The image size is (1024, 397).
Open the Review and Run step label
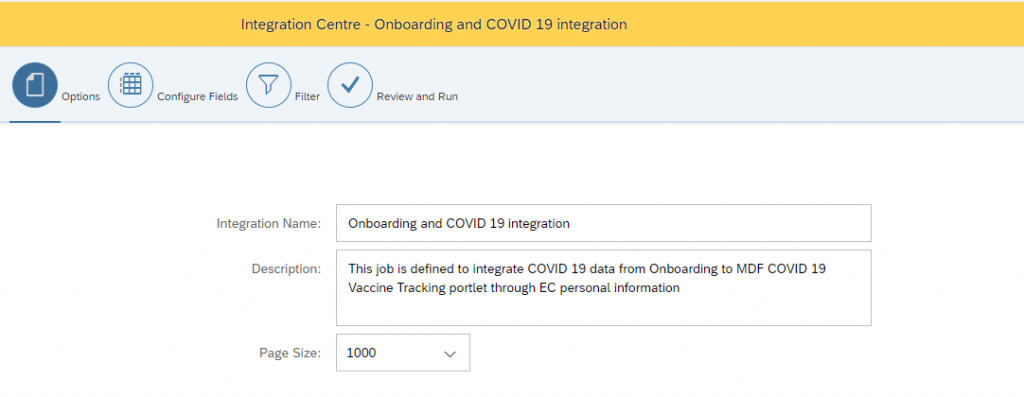pyautogui.click(x=417, y=97)
